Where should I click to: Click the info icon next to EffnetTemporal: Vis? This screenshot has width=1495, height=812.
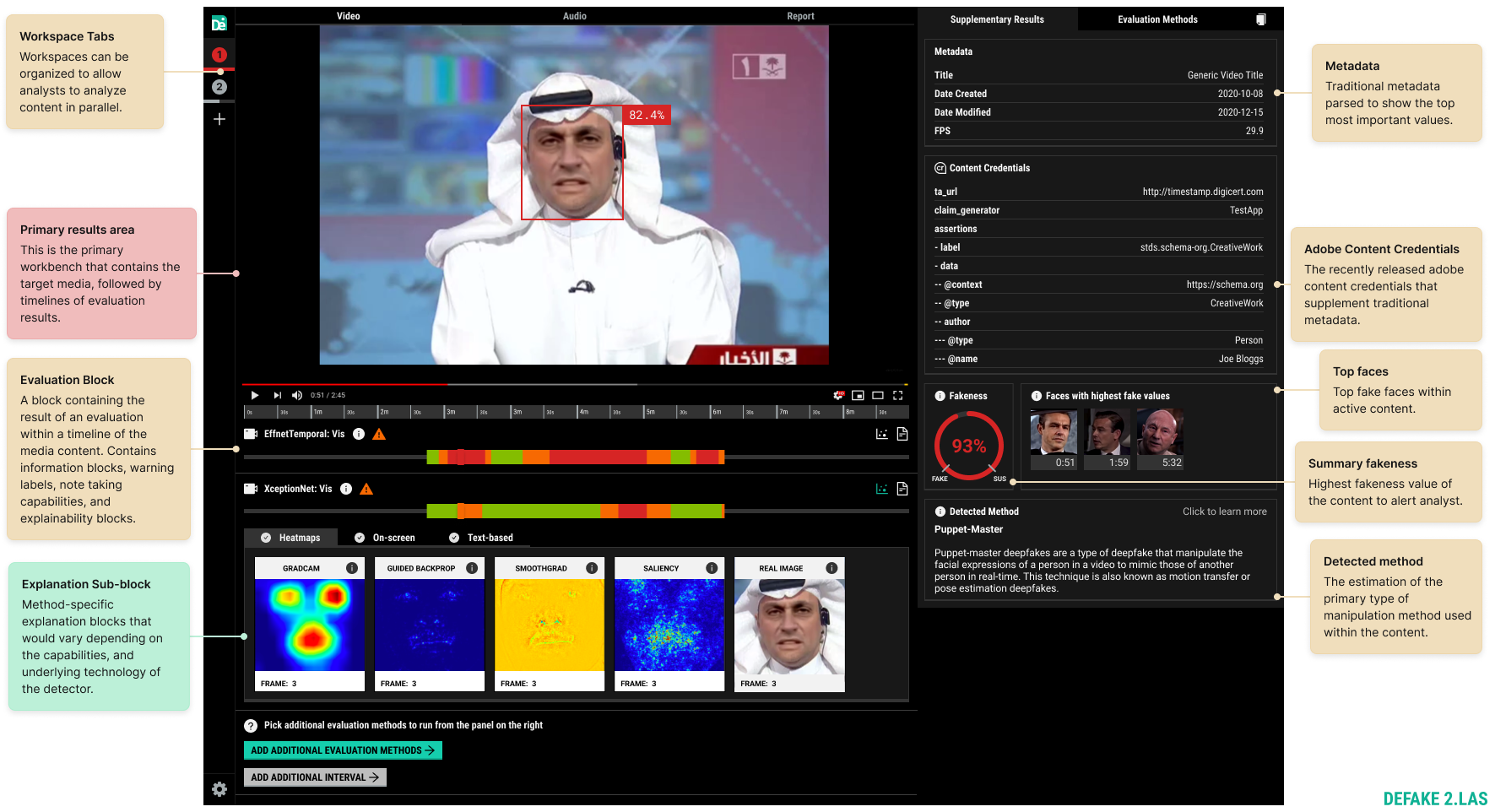pyautogui.click(x=359, y=434)
